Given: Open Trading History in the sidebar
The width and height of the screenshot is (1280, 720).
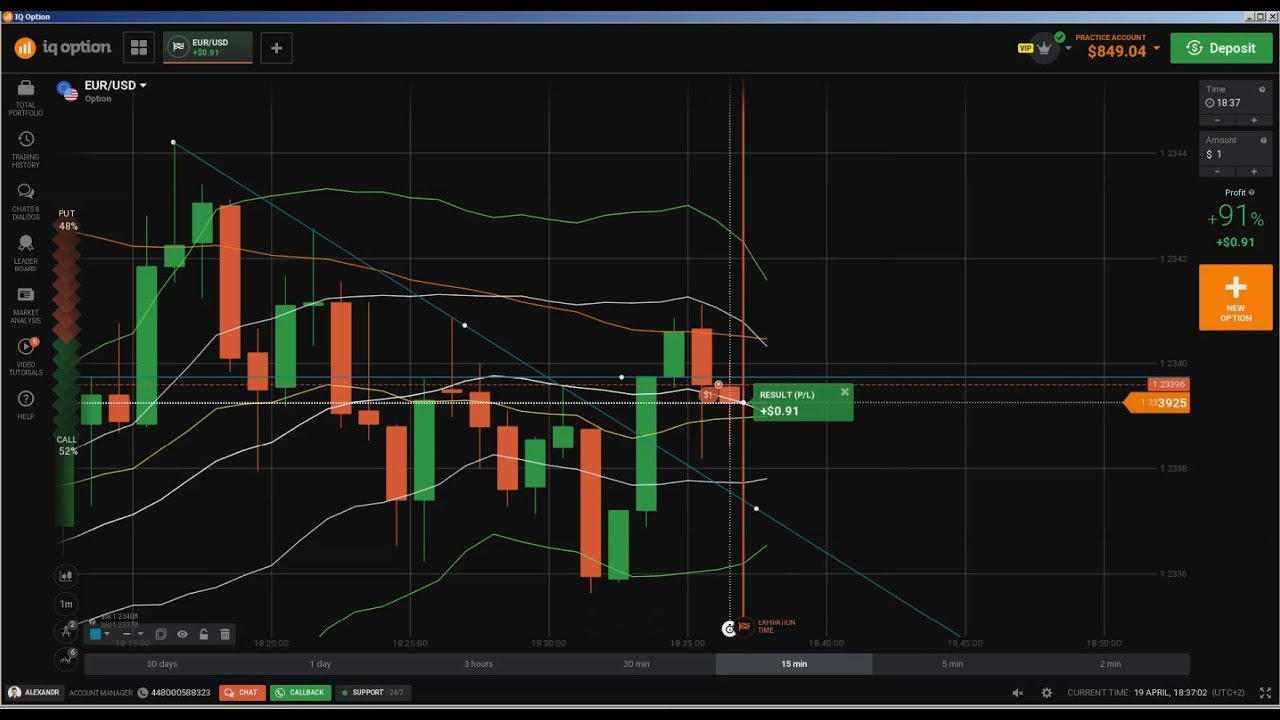Looking at the screenshot, I should 26,139.
